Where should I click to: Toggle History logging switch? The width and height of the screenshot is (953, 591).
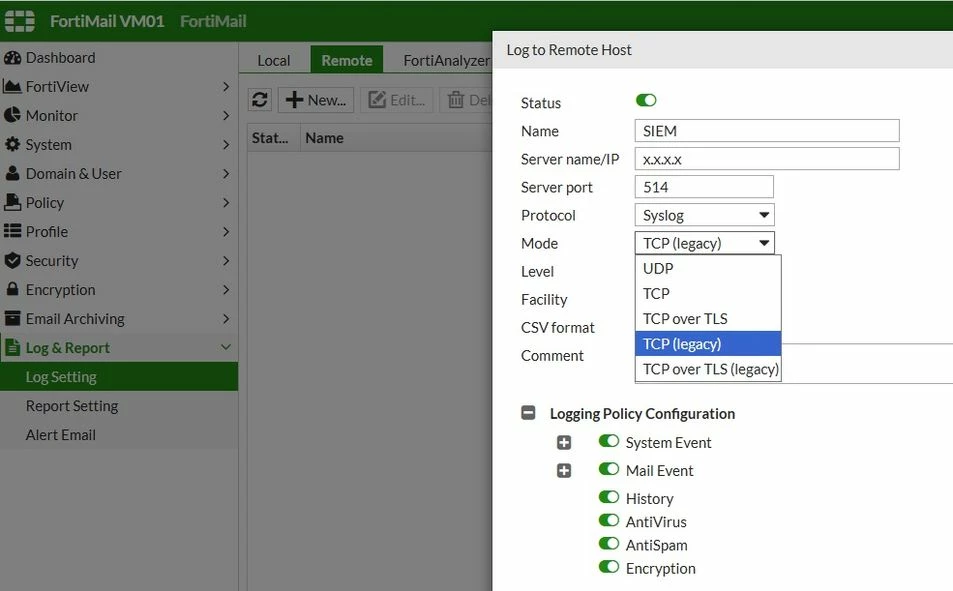pyautogui.click(x=608, y=497)
